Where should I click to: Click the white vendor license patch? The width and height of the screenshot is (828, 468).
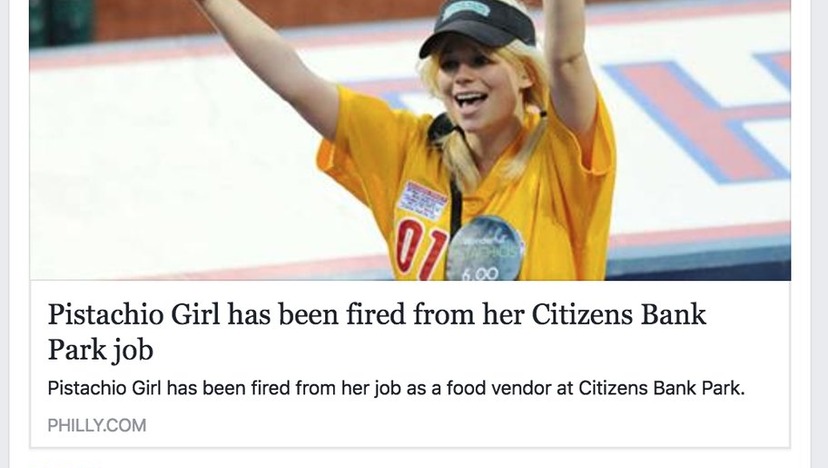421,200
